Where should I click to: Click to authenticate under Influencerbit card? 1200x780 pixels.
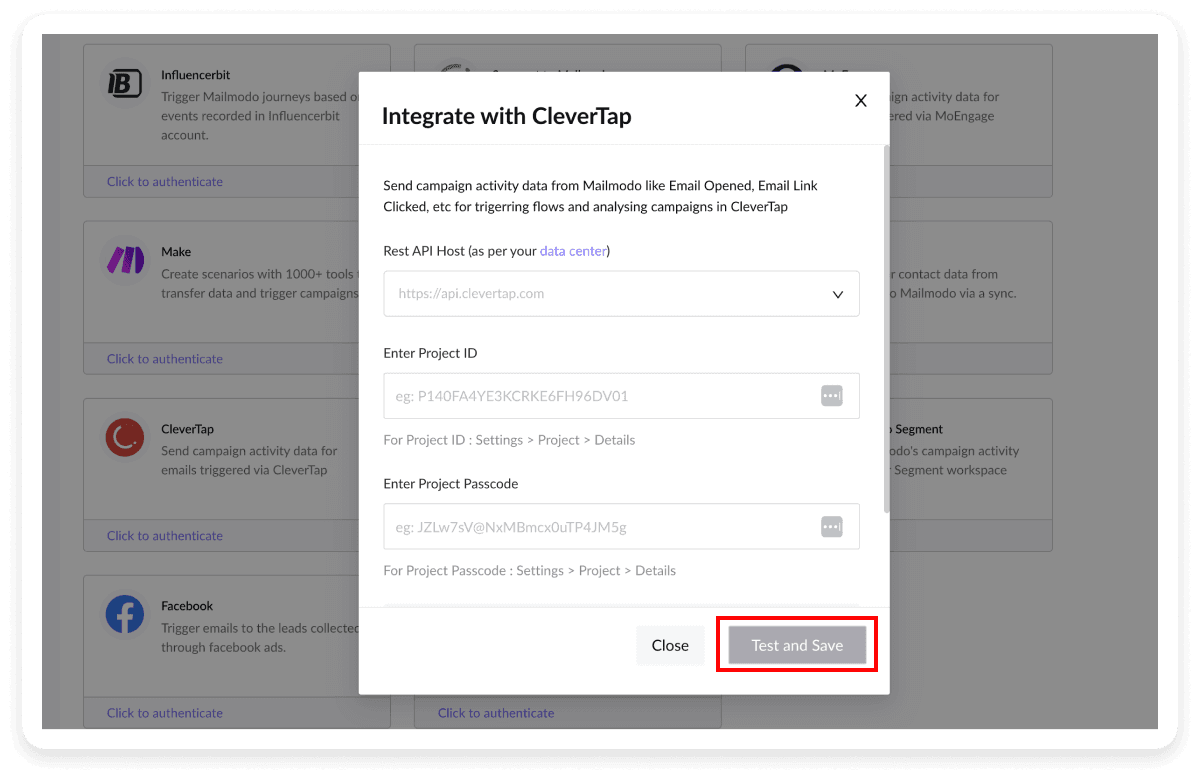[165, 182]
